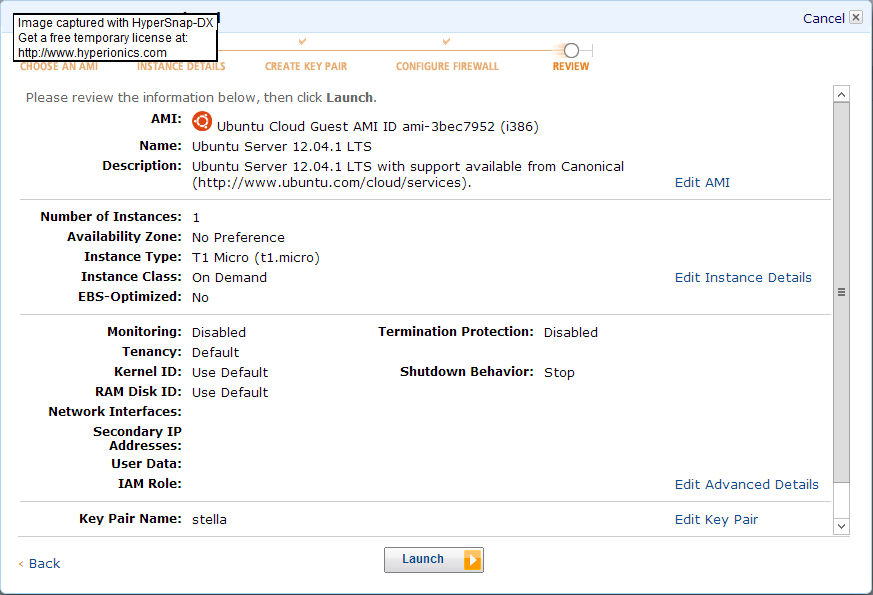Open Edit Advanced Details link

[747, 484]
